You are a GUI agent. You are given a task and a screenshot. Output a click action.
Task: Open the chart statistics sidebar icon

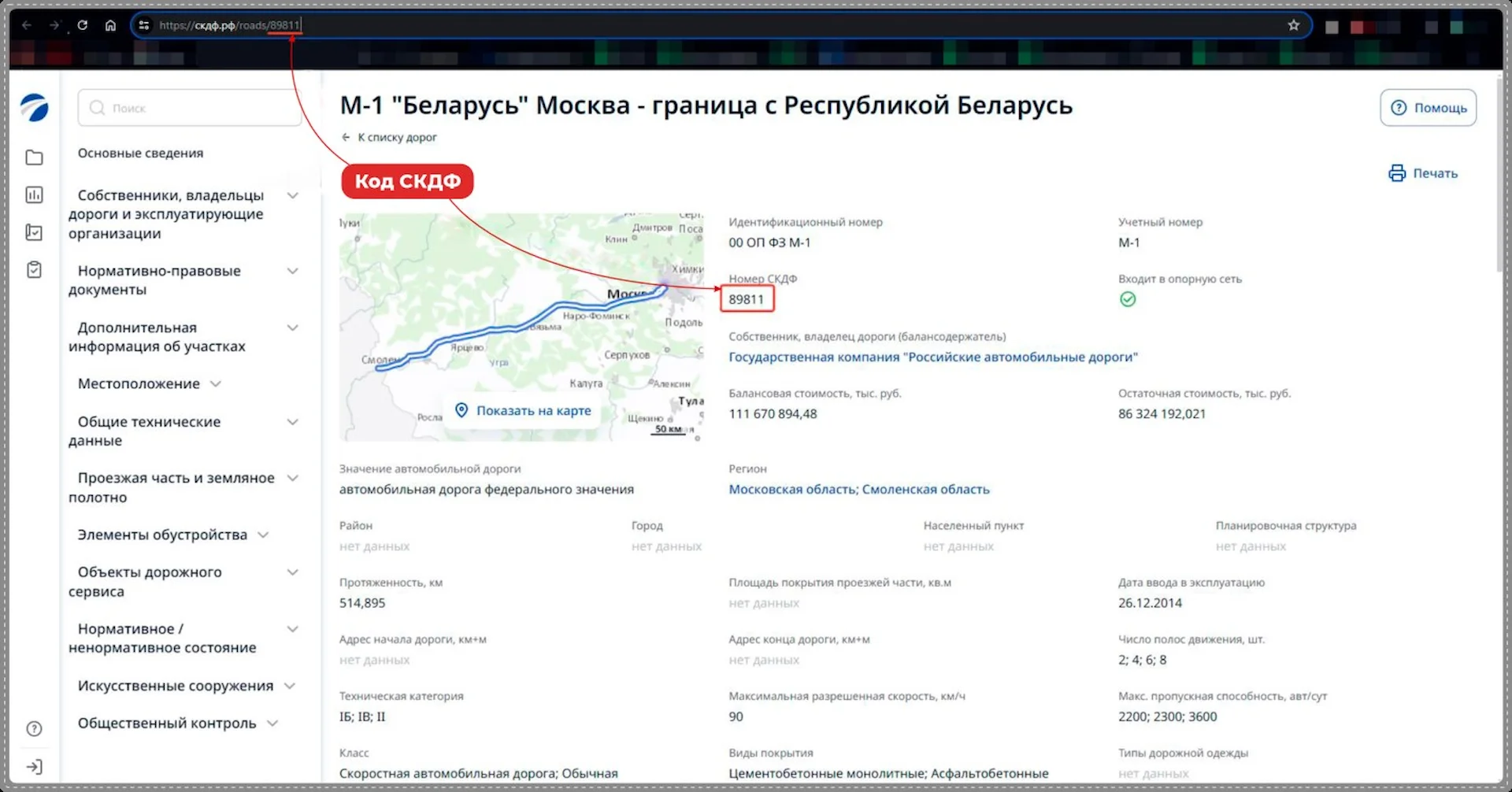(x=34, y=194)
